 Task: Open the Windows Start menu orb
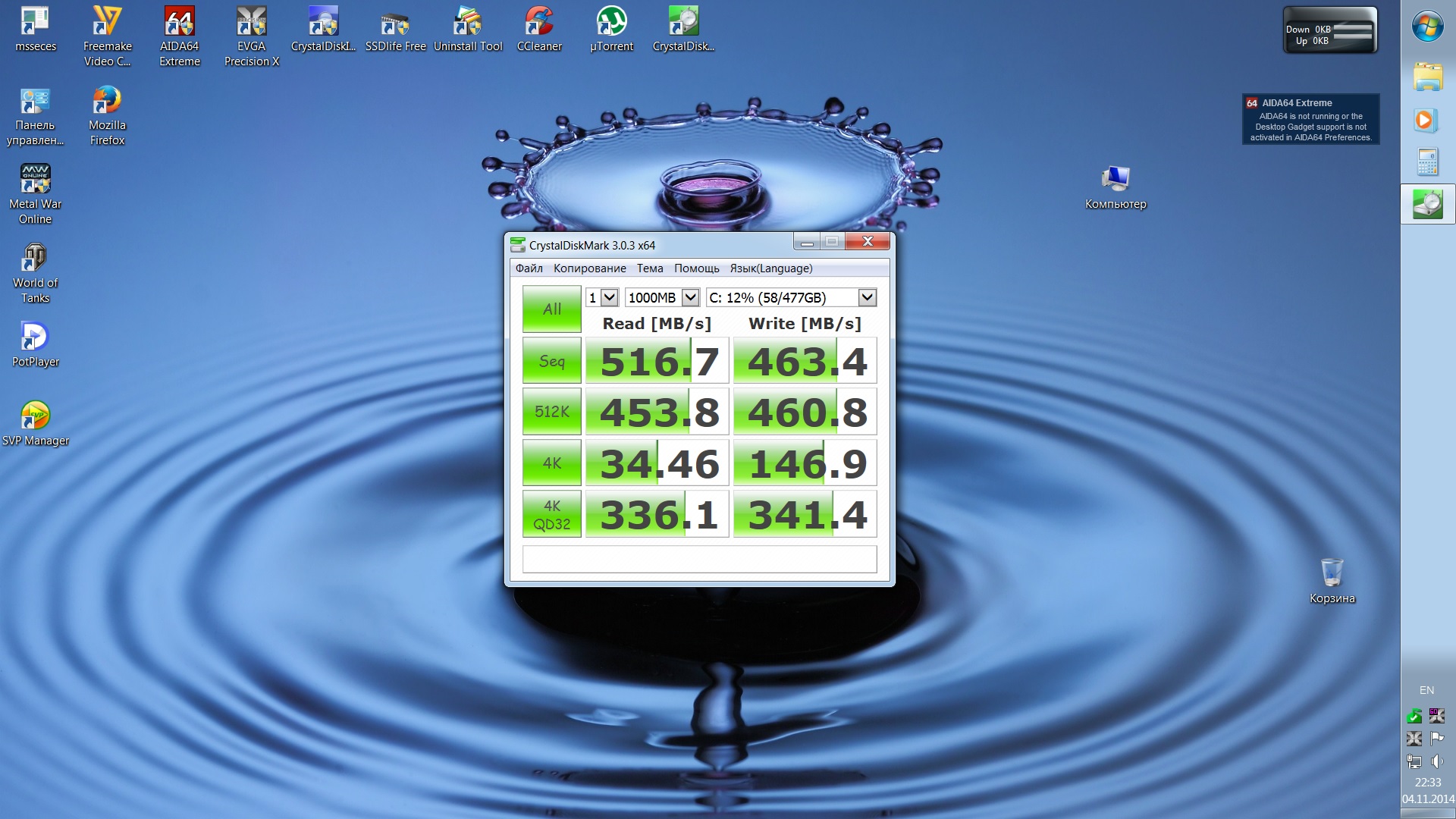[1428, 27]
